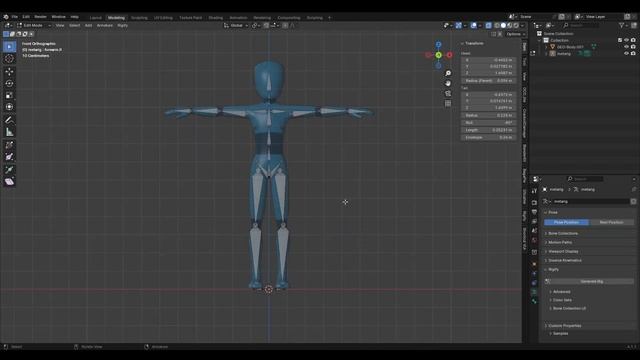Toggle Collection exclude checkbox in outliner

tap(620, 40)
